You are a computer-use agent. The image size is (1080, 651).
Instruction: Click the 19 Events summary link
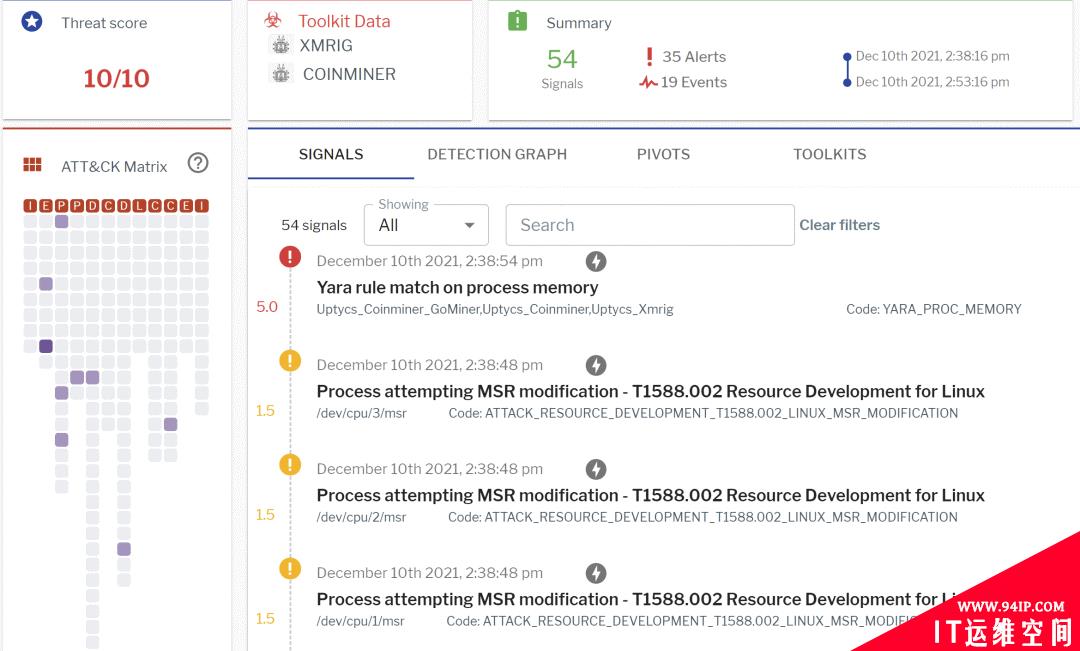683,82
